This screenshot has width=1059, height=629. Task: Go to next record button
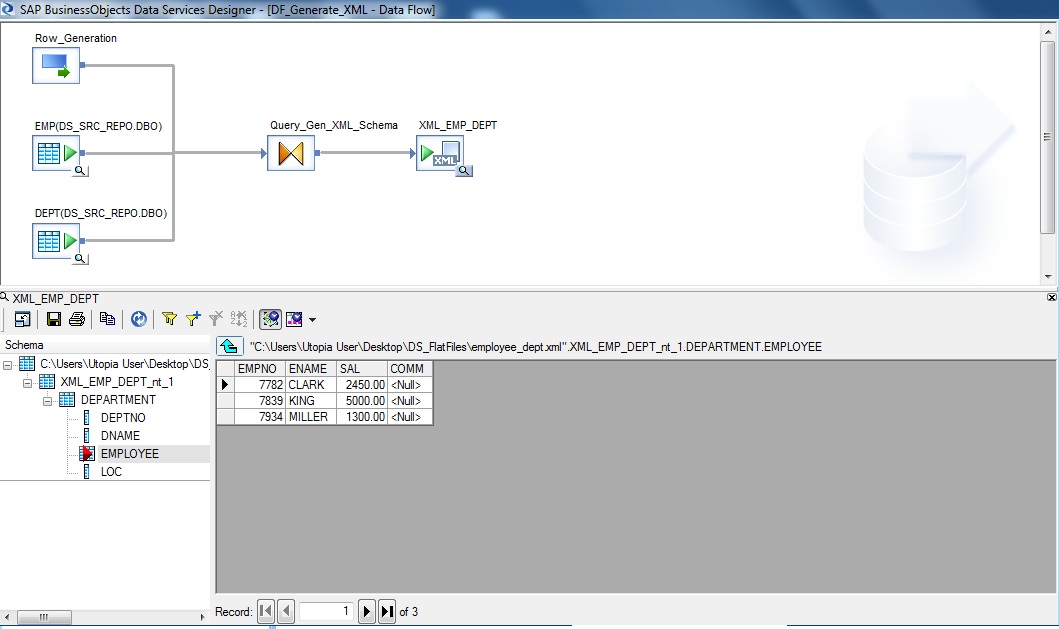(x=366, y=611)
